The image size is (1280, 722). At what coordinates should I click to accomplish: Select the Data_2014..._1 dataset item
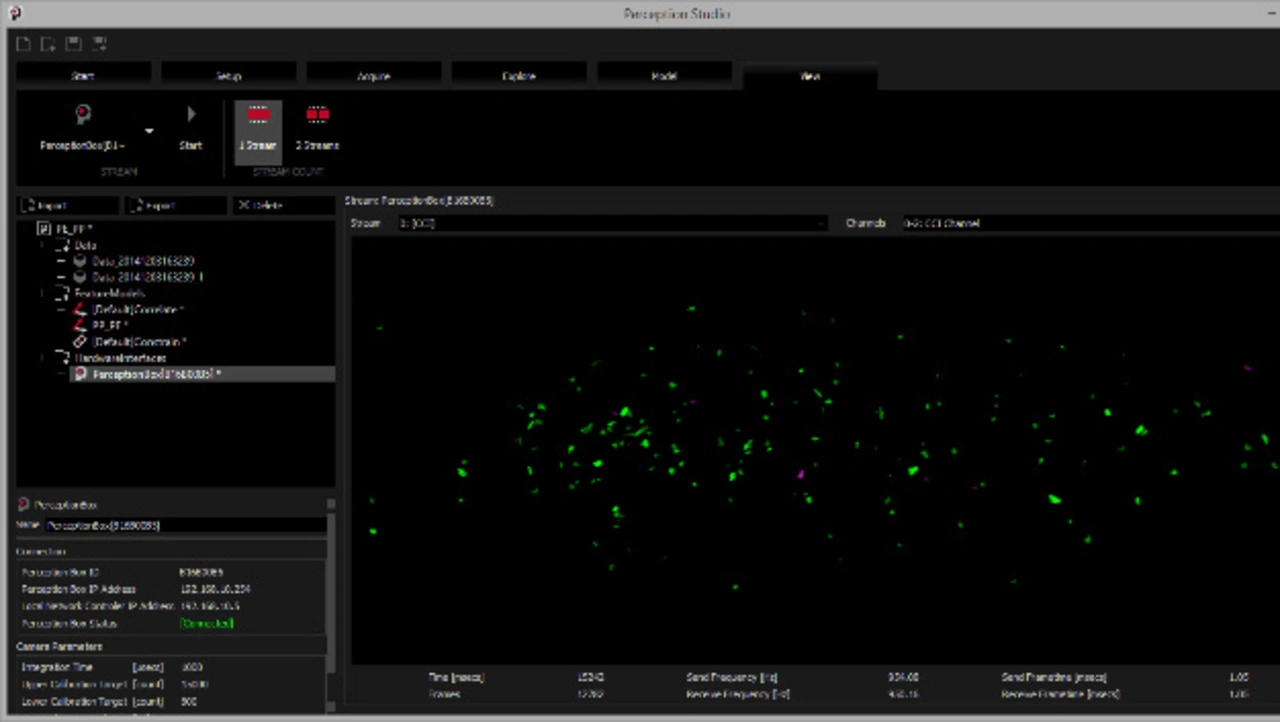(148, 277)
